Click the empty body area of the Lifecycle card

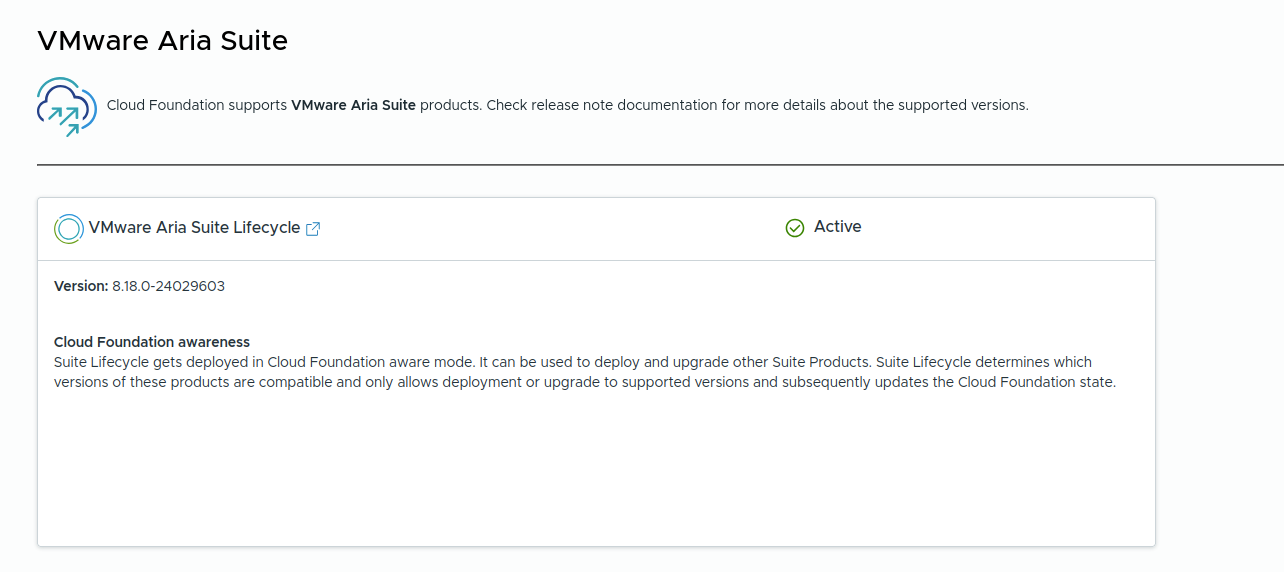tap(595, 470)
